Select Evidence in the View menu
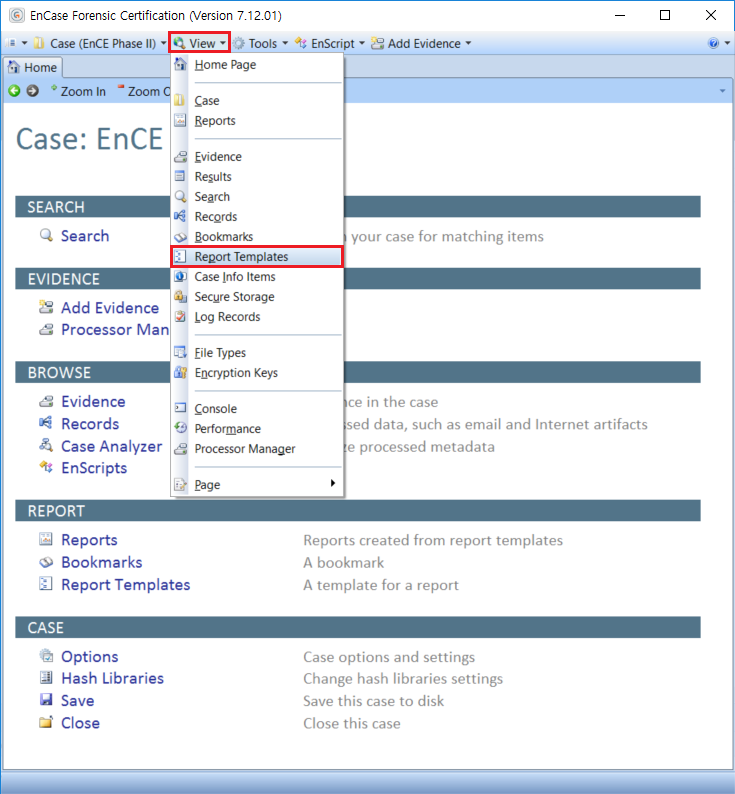 257,156
